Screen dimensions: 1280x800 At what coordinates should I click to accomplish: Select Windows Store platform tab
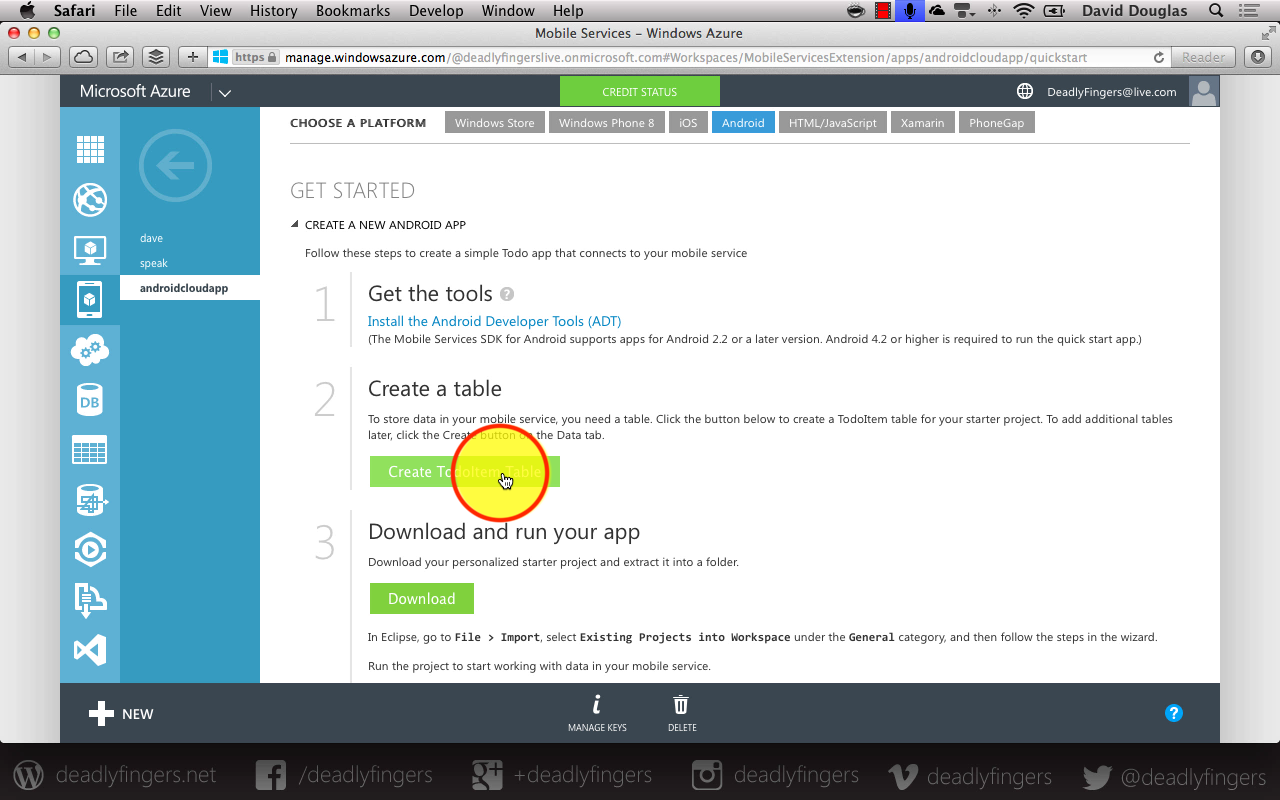[x=494, y=123]
